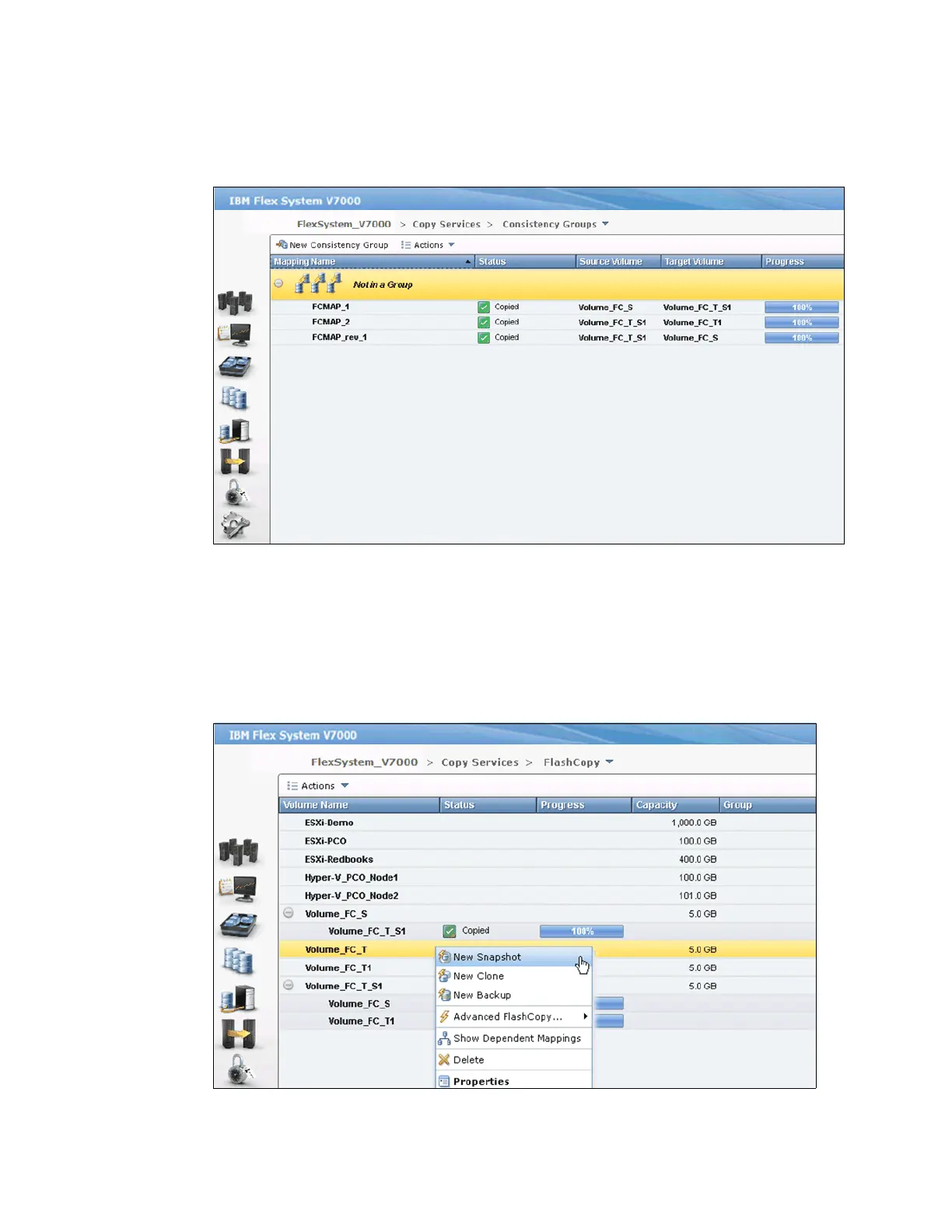
Task: Open Monitoring icon in FlashCopy window sidebar
Action: (238, 888)
